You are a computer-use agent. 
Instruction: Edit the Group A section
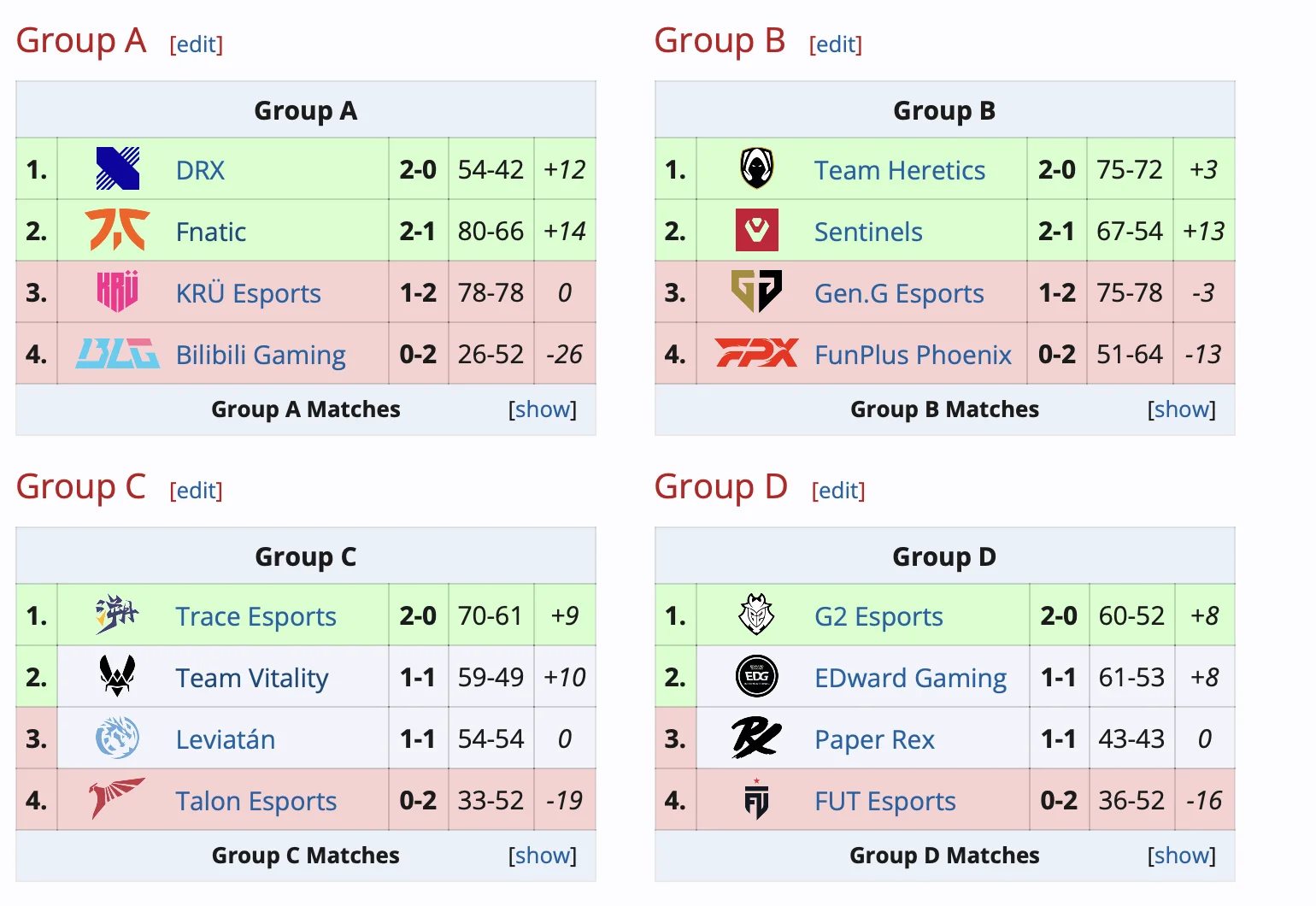pyautogui.click(x=197, y=44)
